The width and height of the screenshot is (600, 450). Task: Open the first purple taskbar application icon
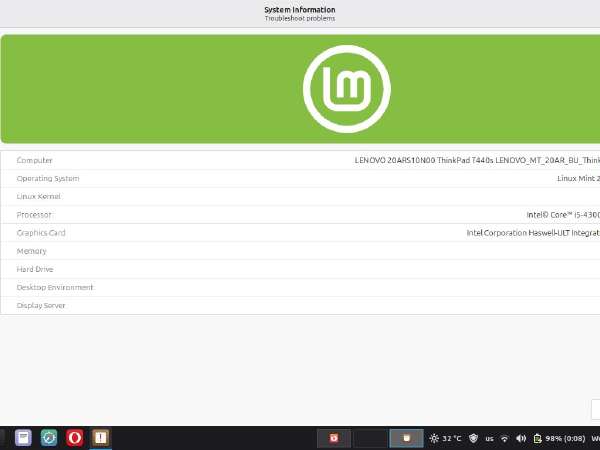coord(23,438)
